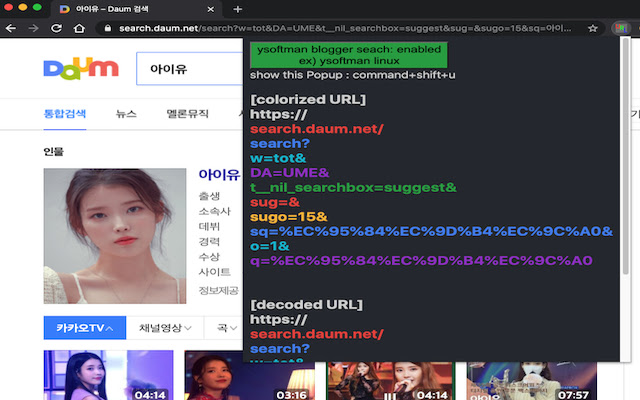The image size is (640, 400).
Task: Open the browser home page icon
Action: [79, 28]
